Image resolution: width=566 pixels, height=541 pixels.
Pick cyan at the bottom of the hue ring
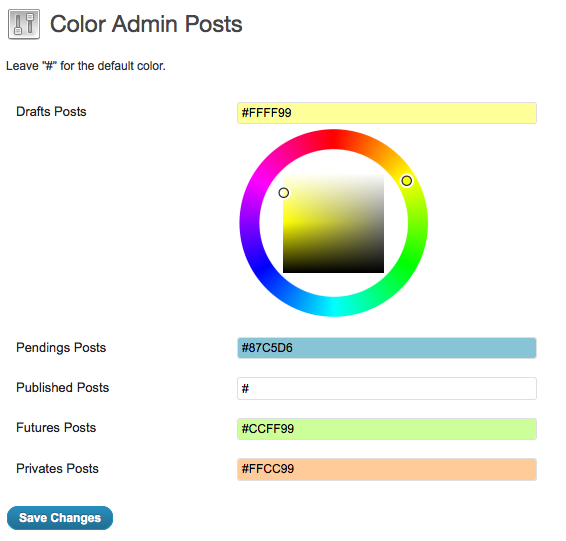click(x=334, y=307)
